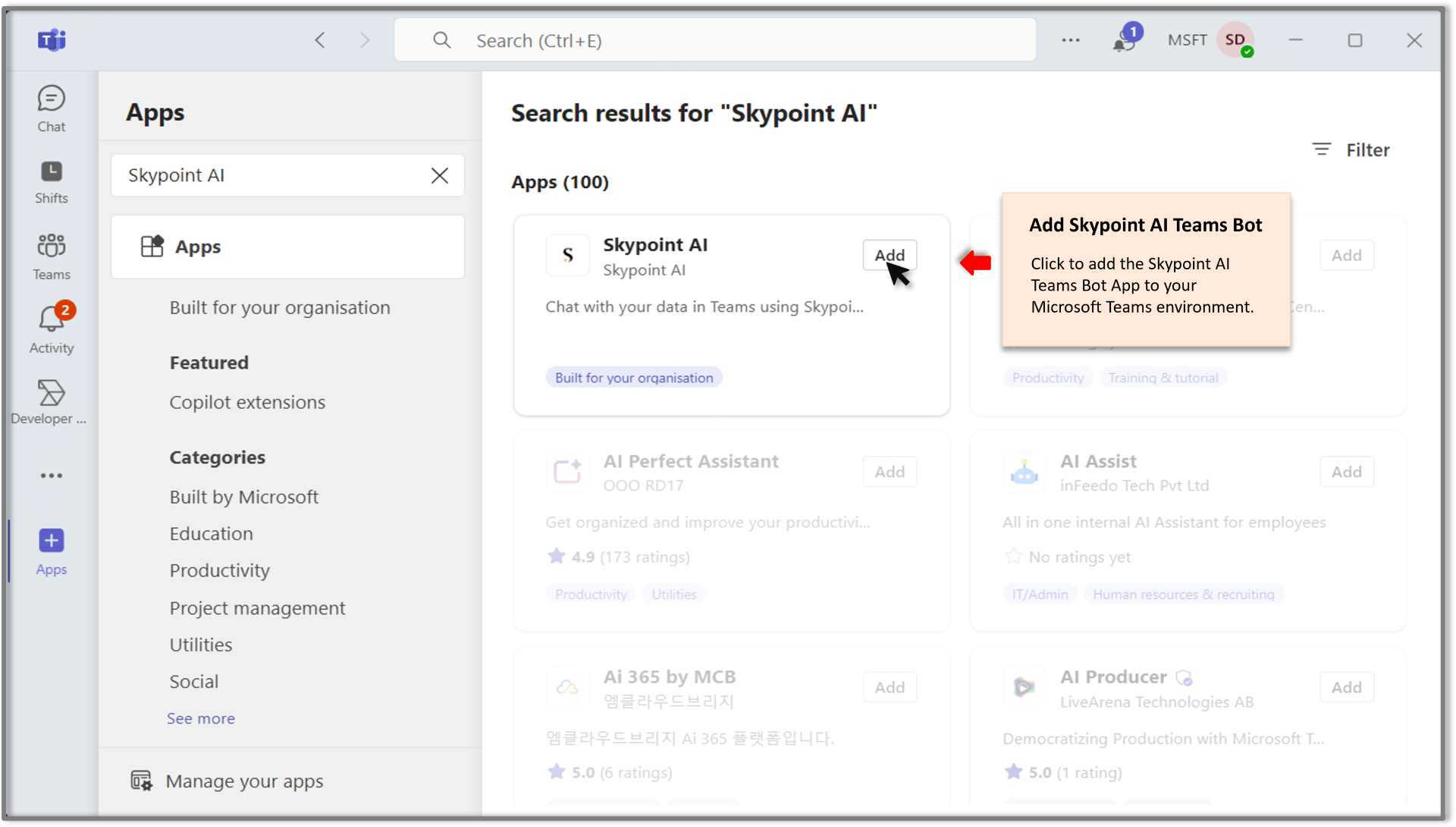Click the Skypoint AI app logo
Viewport: 1456px width, 827px height.
(567, 256)
